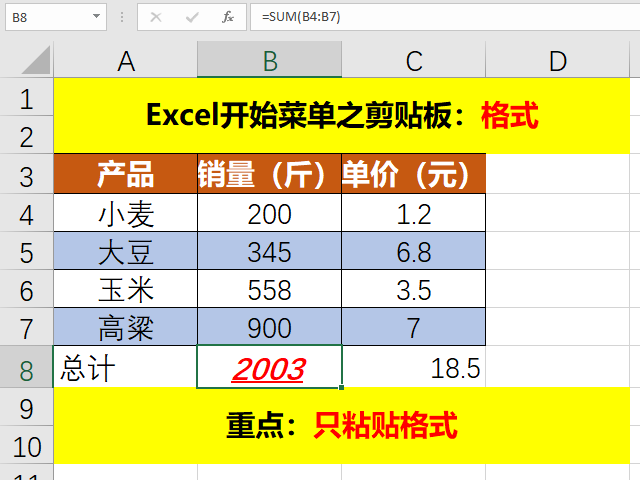Click the red italic 2003 total cell

(x=269, y=367)
